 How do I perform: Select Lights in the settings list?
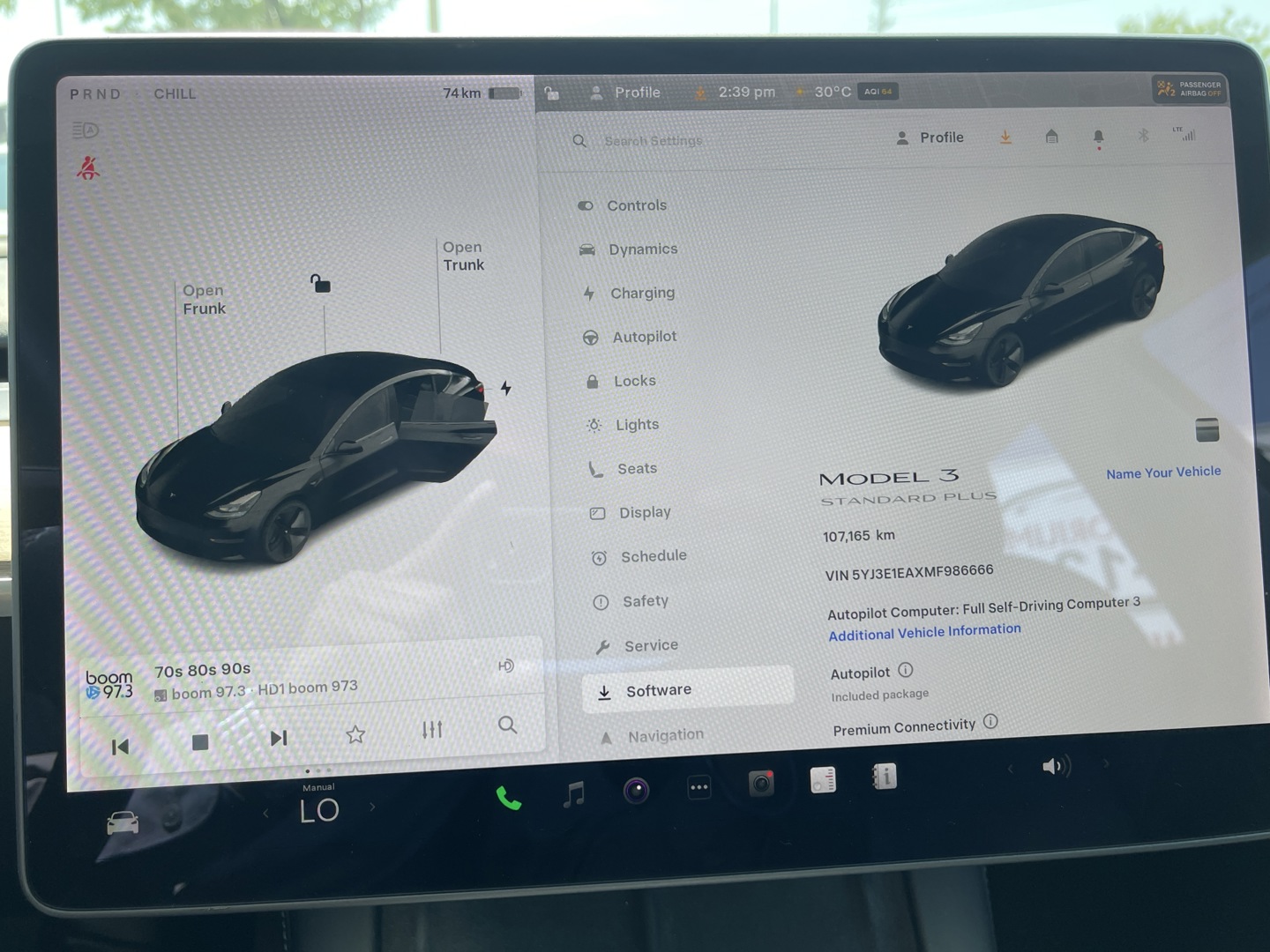pyautogui.click(x=623, y=425)
